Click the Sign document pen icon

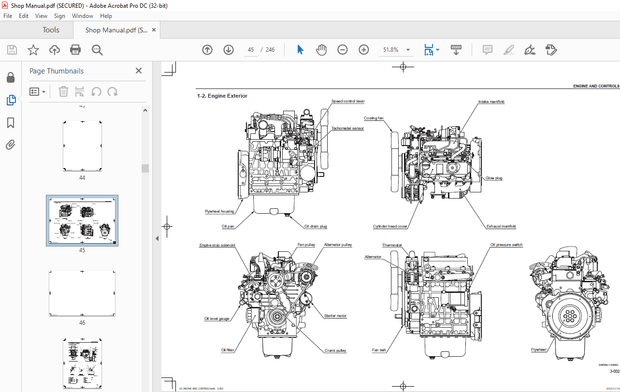529,50
